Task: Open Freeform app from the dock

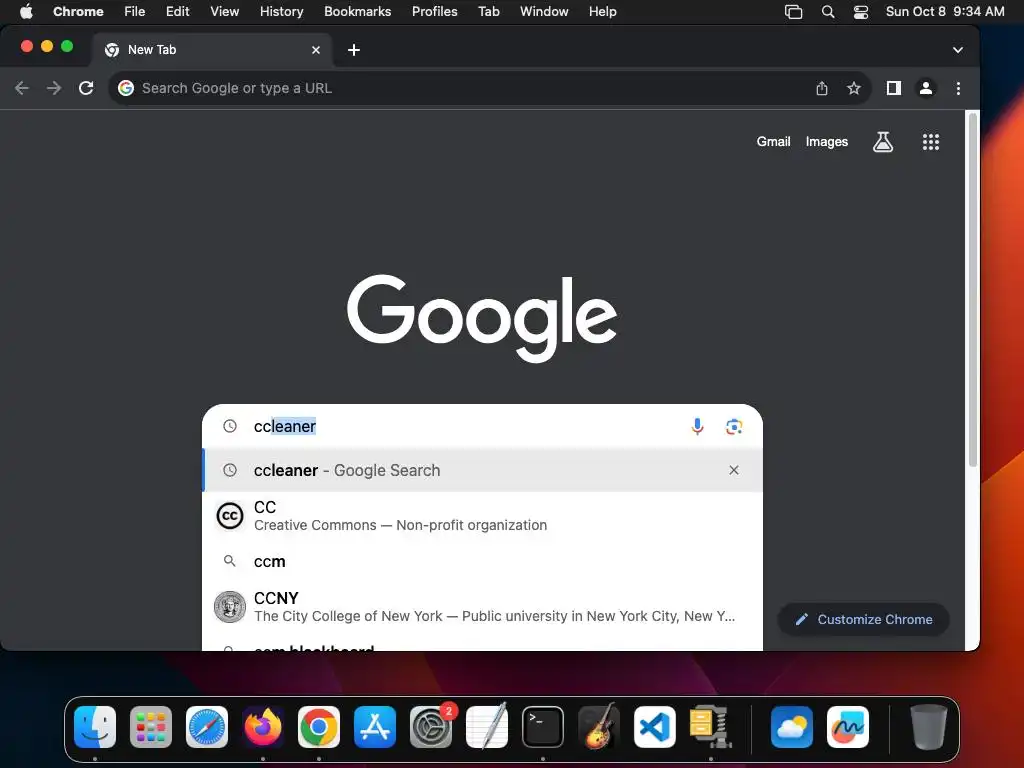Action: 848,727
